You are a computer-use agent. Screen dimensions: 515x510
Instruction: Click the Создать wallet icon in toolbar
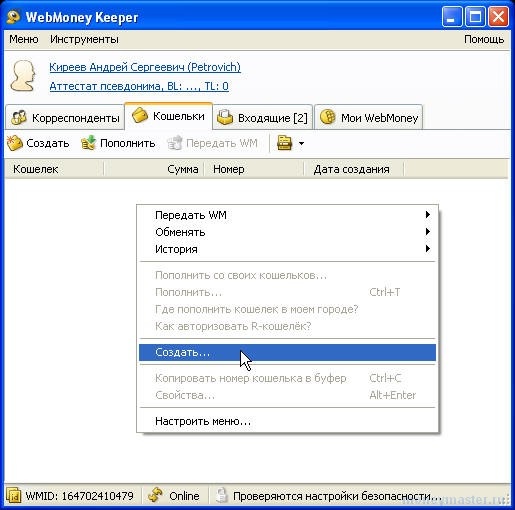pyautogui.click(x=14, y=143)
